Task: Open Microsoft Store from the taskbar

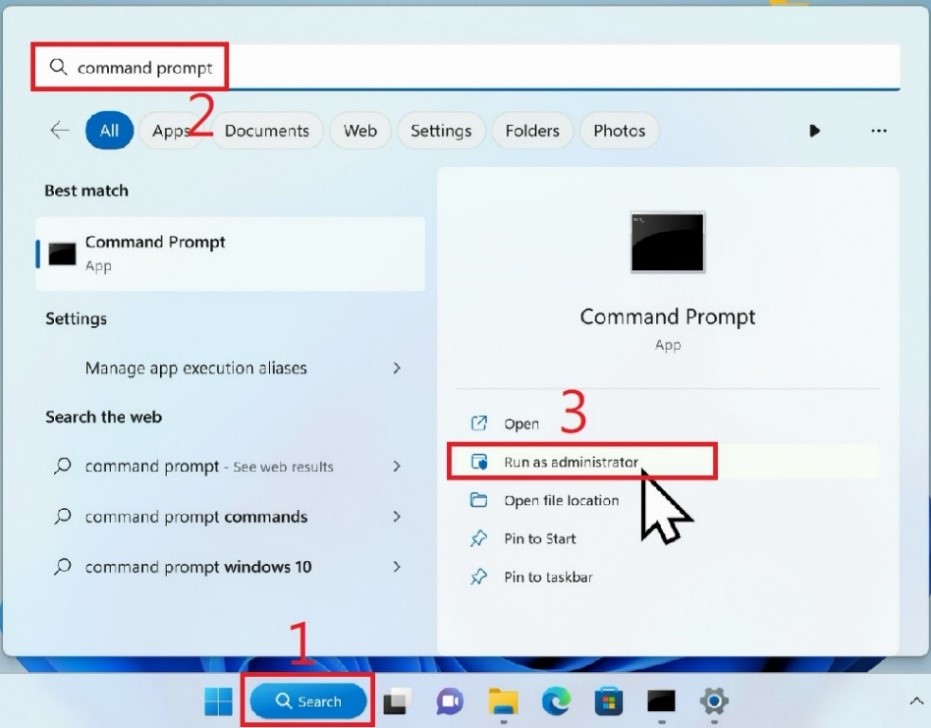Action: pos(607,701)
